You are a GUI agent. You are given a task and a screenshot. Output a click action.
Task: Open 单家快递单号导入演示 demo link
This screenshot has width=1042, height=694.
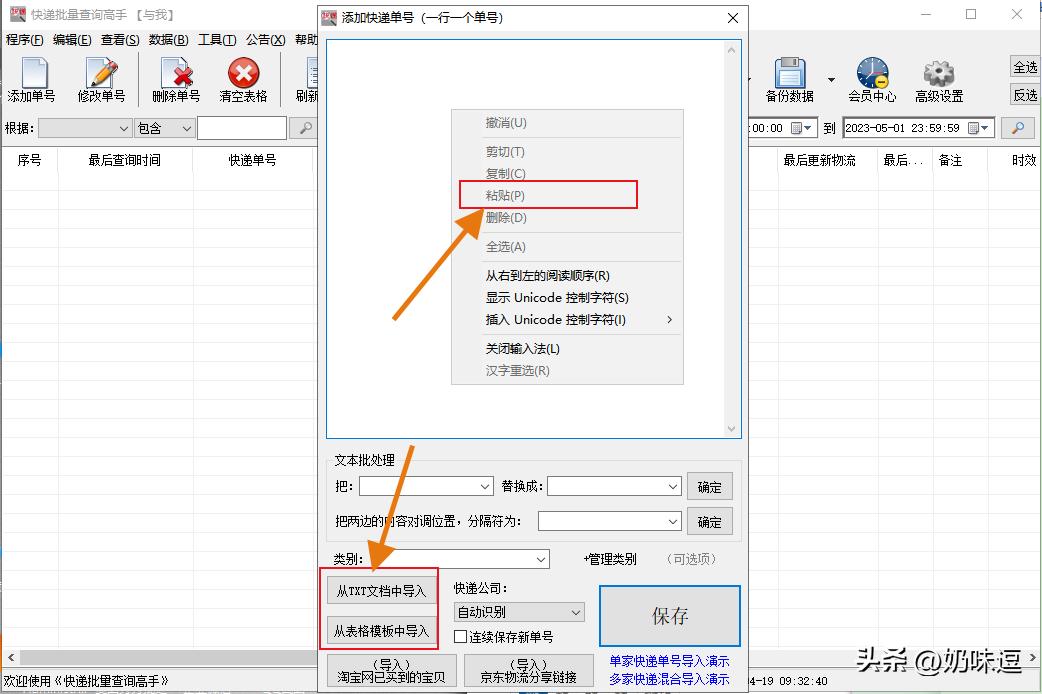[668, 661]
